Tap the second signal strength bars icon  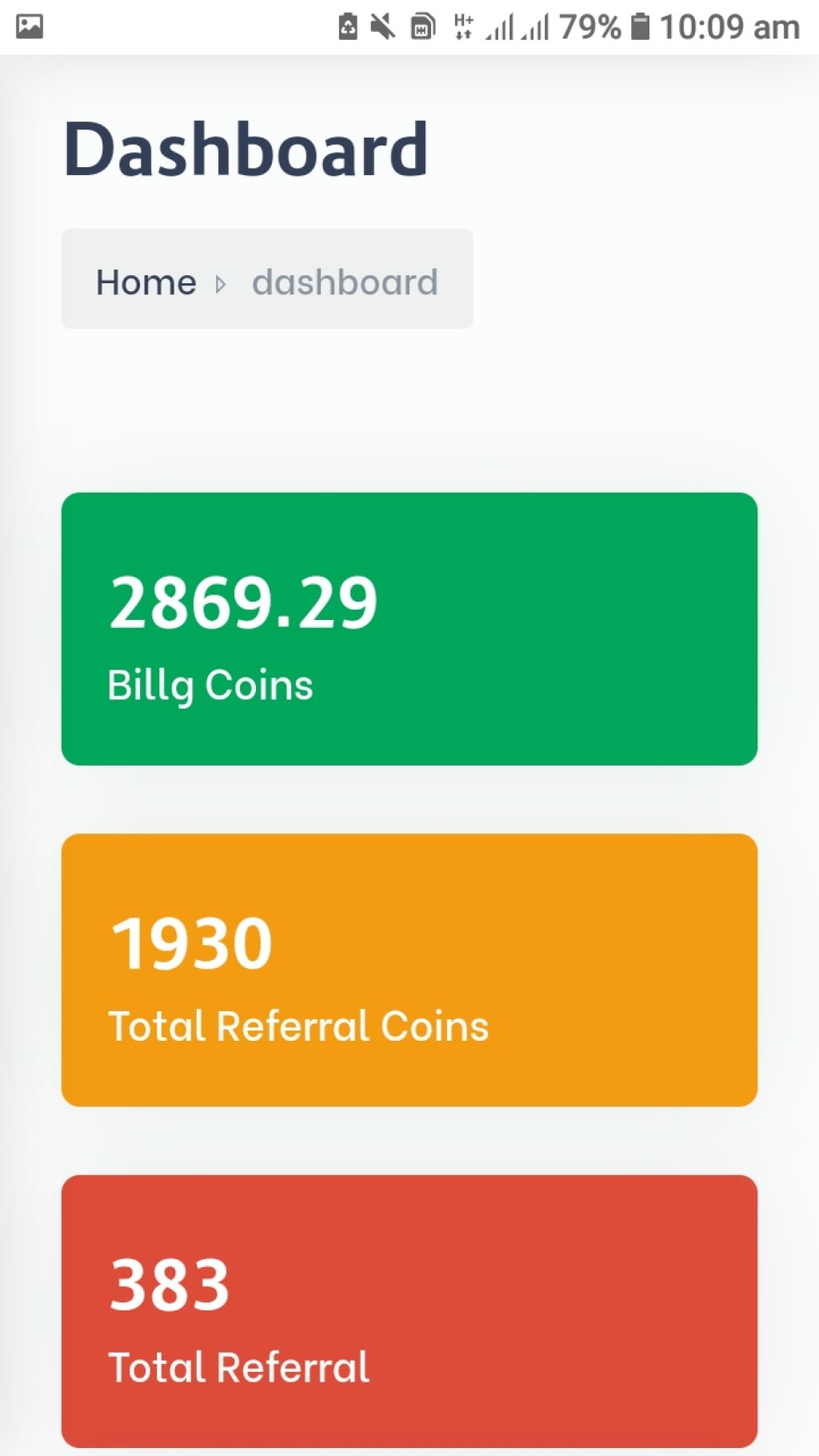click(x=535, y=27)
